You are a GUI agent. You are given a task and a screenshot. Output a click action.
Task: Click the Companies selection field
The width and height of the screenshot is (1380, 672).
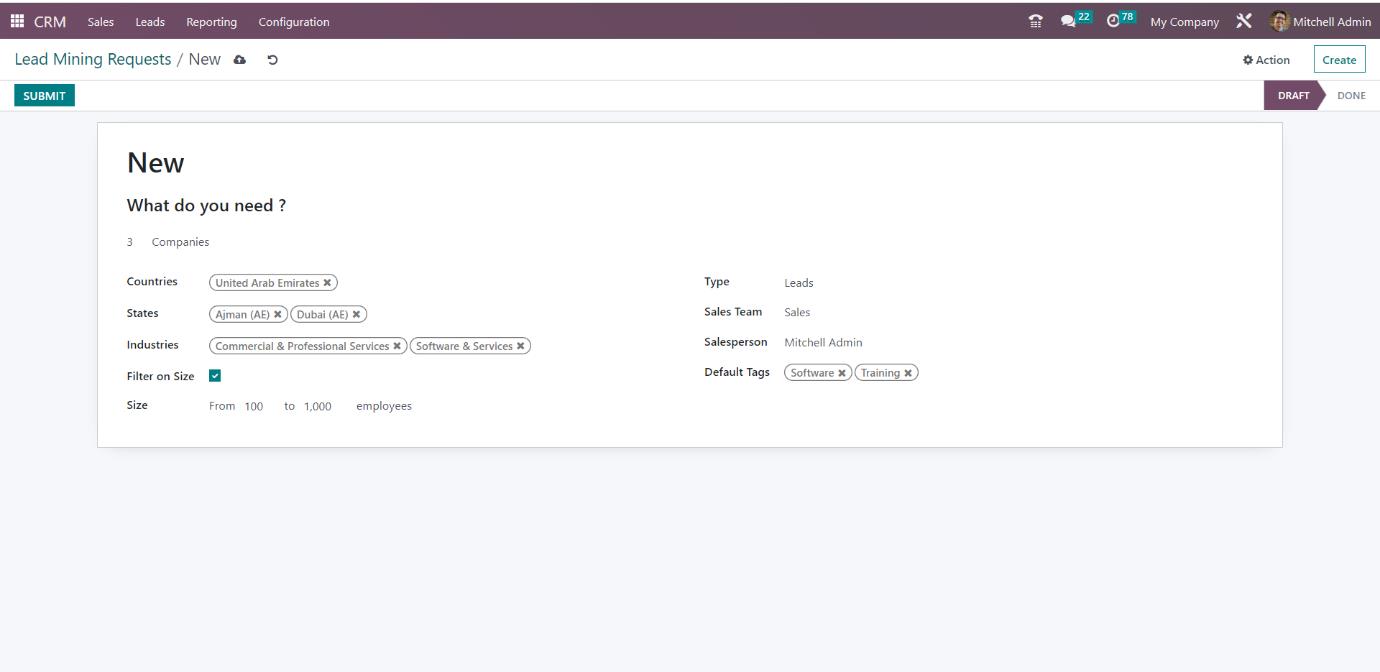[x=181, y=242]
